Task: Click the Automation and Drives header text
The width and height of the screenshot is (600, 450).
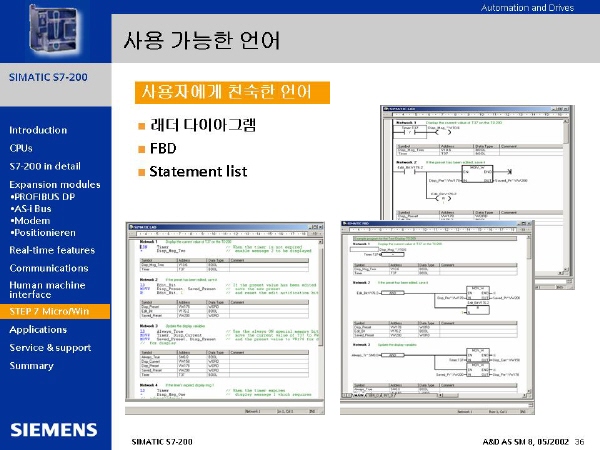Action: click(527, 8)
